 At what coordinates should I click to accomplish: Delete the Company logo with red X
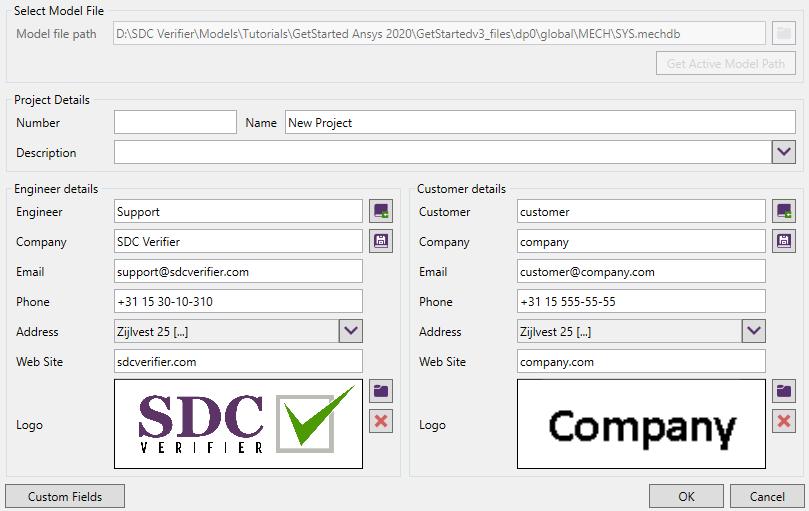pyautogui.click(x=784, y=421)
